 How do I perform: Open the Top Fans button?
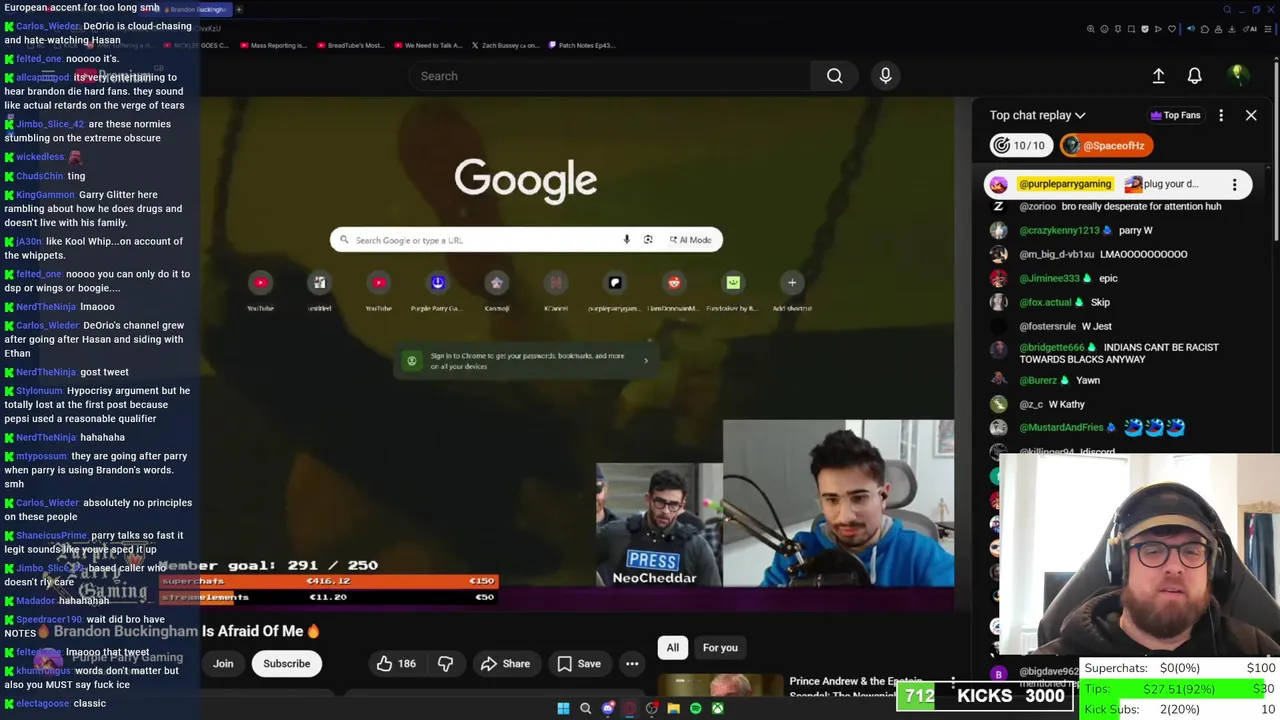[x=1175, y=115]
